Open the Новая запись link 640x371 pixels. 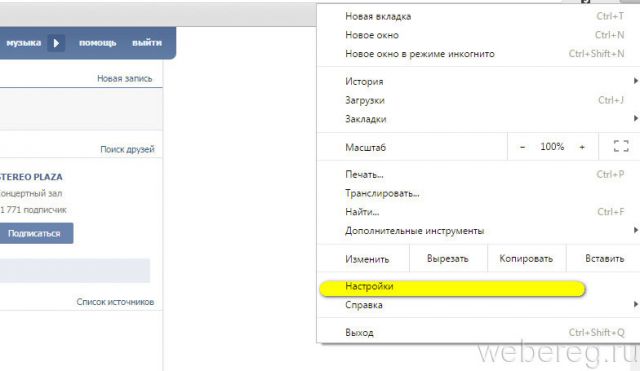pos(124,78)
